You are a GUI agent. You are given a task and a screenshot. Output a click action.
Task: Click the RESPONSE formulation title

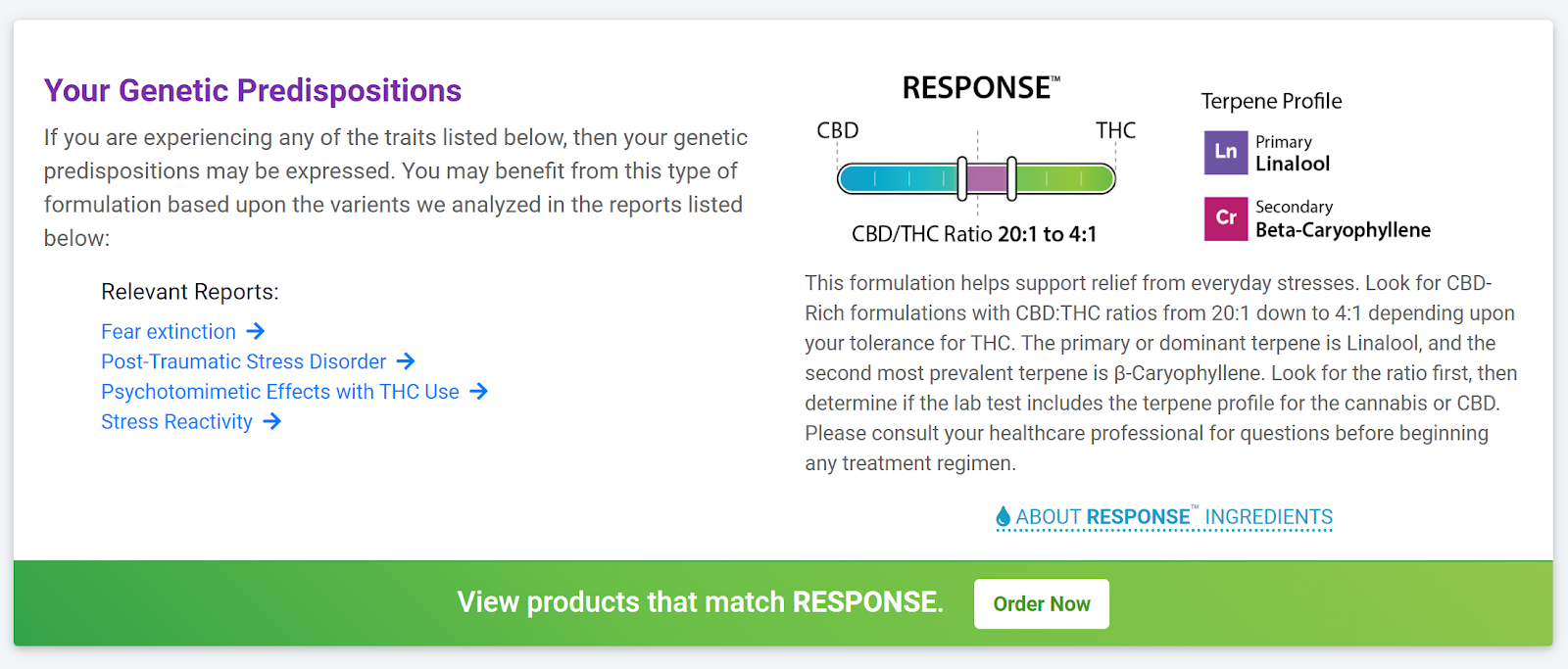(981, 87)
